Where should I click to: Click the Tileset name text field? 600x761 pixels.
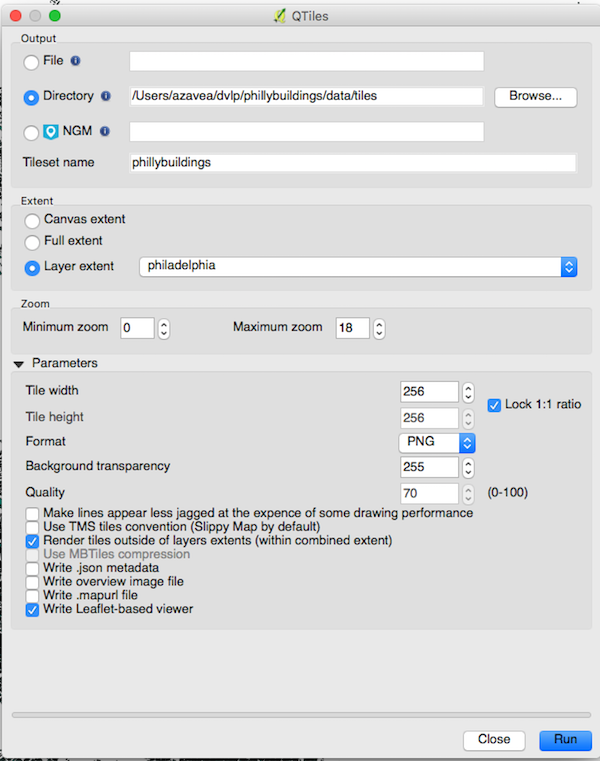pyautogui.click(x=352, y=162)
